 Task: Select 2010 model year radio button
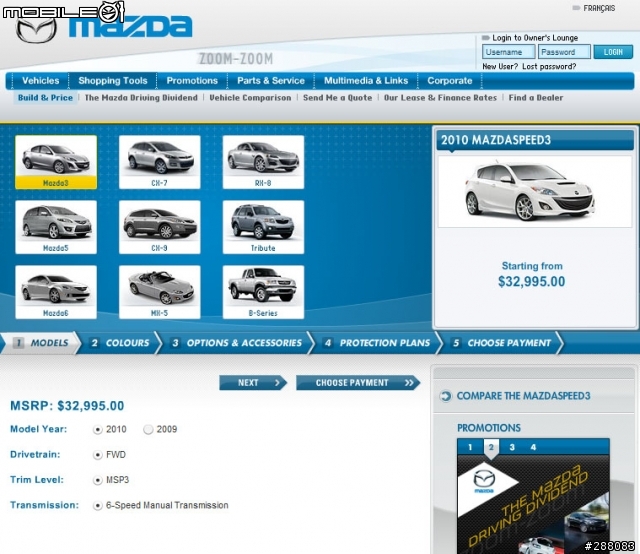pos(98,429)
